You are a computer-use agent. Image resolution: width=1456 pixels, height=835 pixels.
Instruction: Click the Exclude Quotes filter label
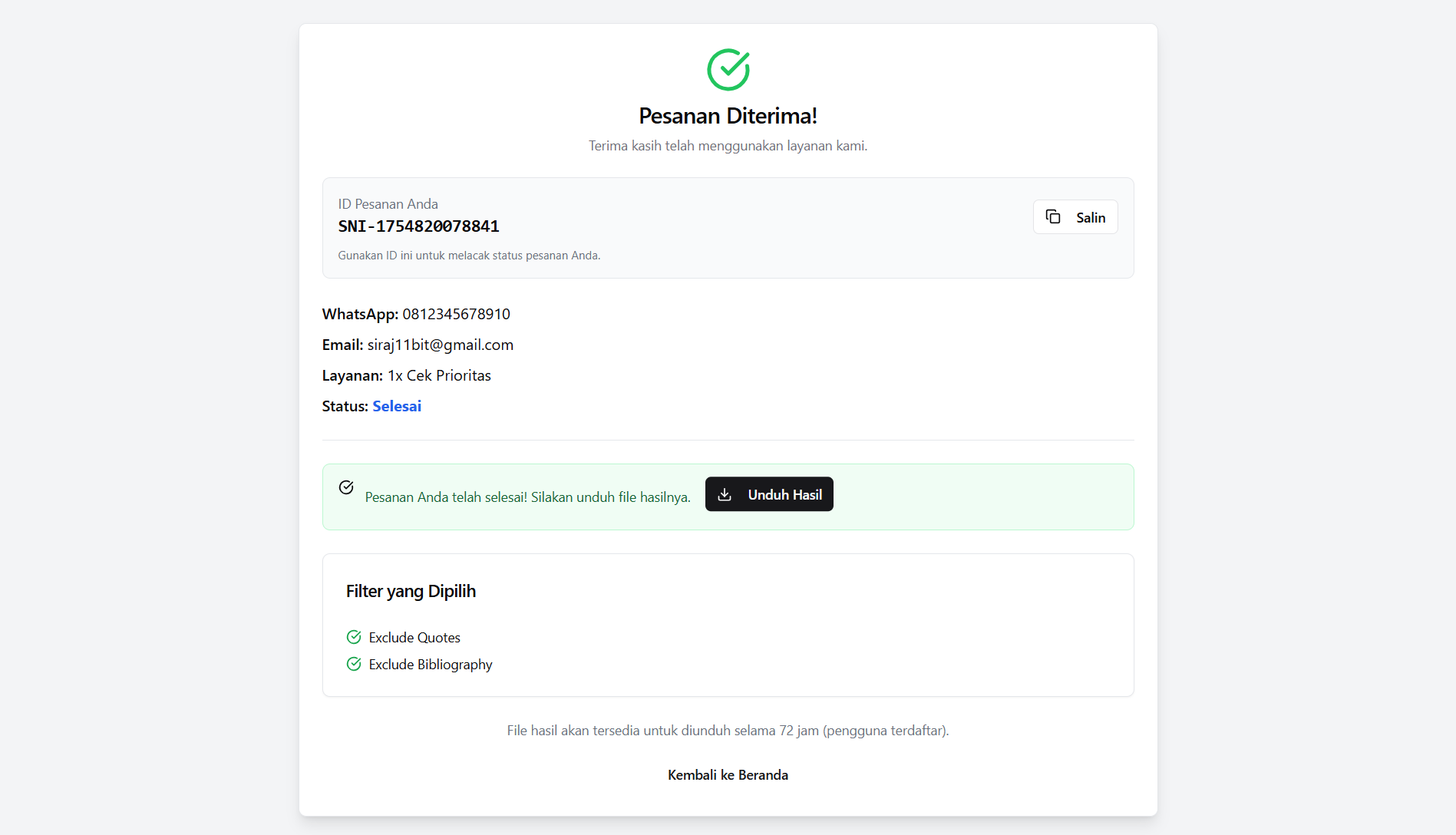point(414,638)
